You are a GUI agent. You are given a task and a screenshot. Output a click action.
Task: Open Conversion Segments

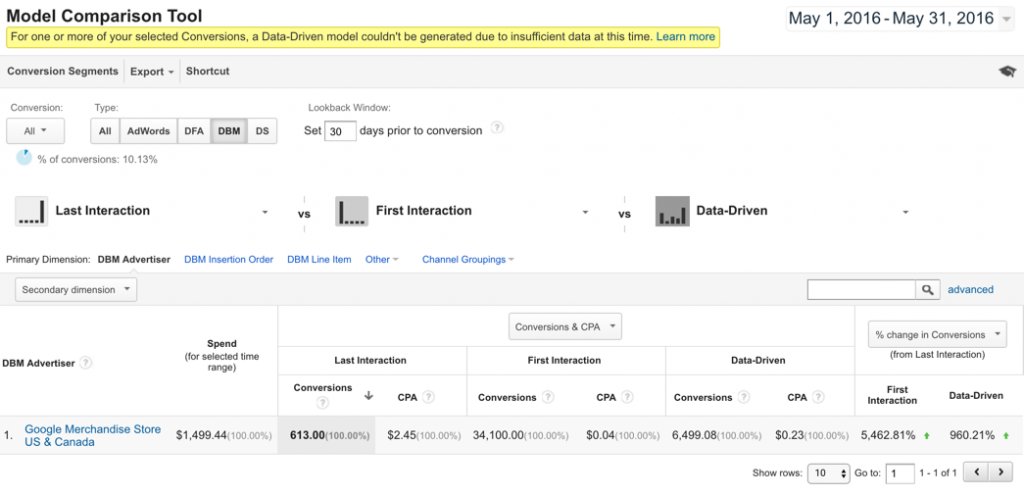click(63, 71)
